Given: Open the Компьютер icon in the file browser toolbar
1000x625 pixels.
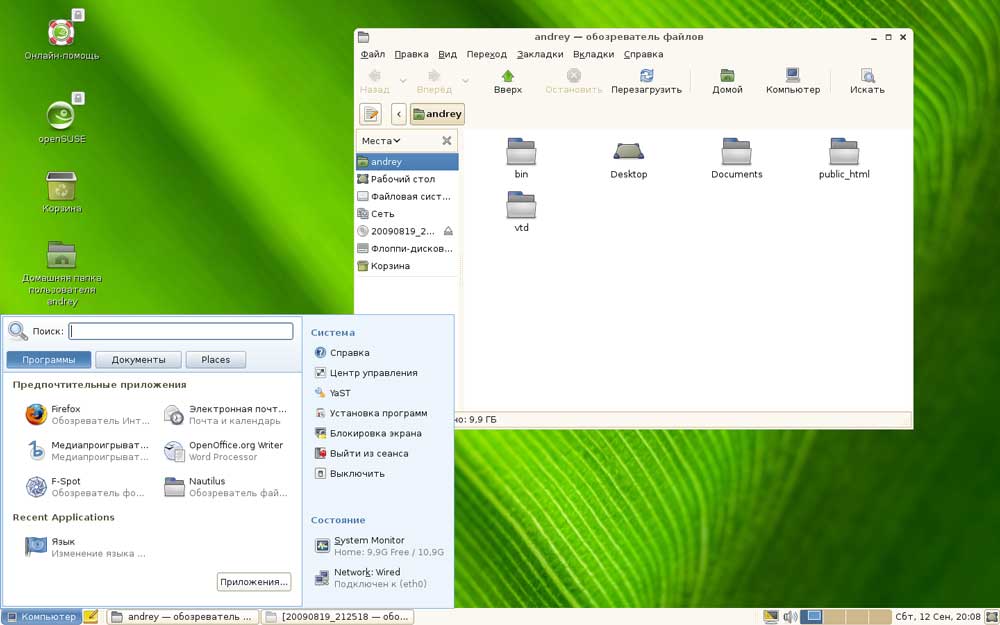Looking at the screenshot, I should point(793,77).
